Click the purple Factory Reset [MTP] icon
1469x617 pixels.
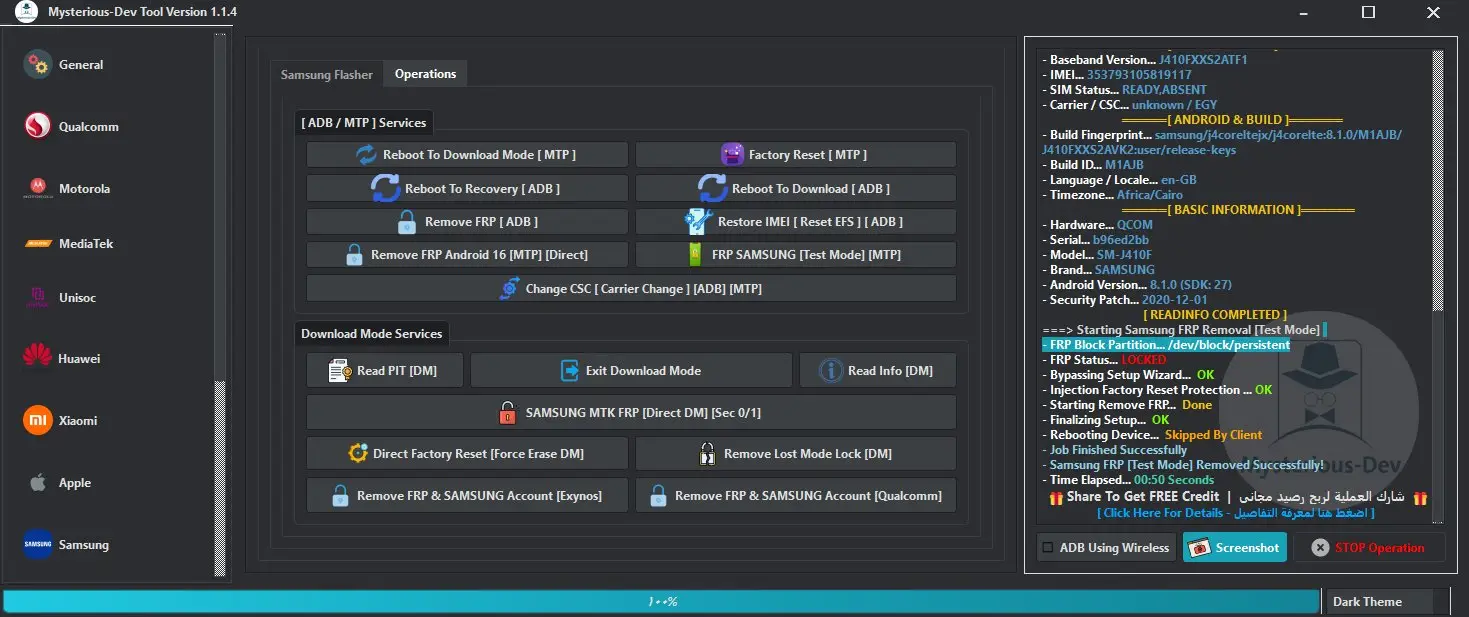click(x=733, y=155)
